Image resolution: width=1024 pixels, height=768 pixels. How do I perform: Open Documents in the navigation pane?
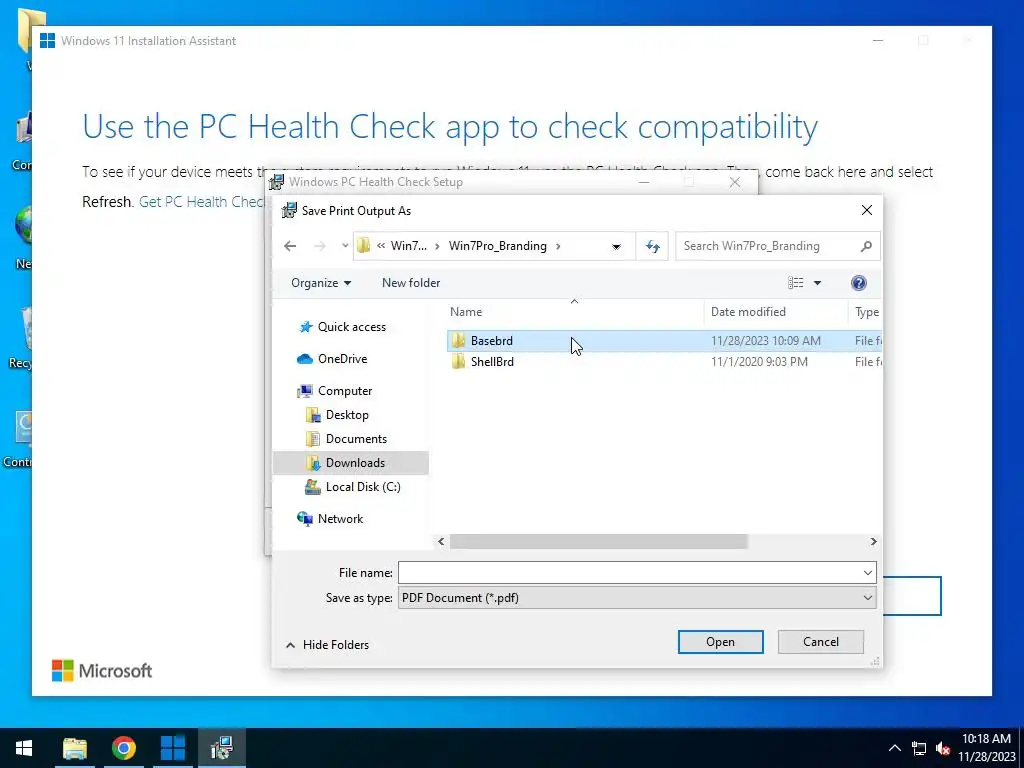click(356, 439)
